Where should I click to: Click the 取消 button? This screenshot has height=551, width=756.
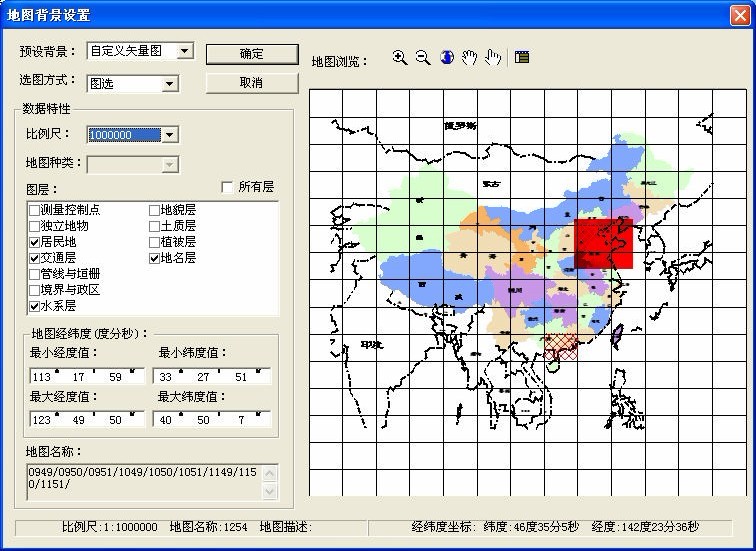252,83
